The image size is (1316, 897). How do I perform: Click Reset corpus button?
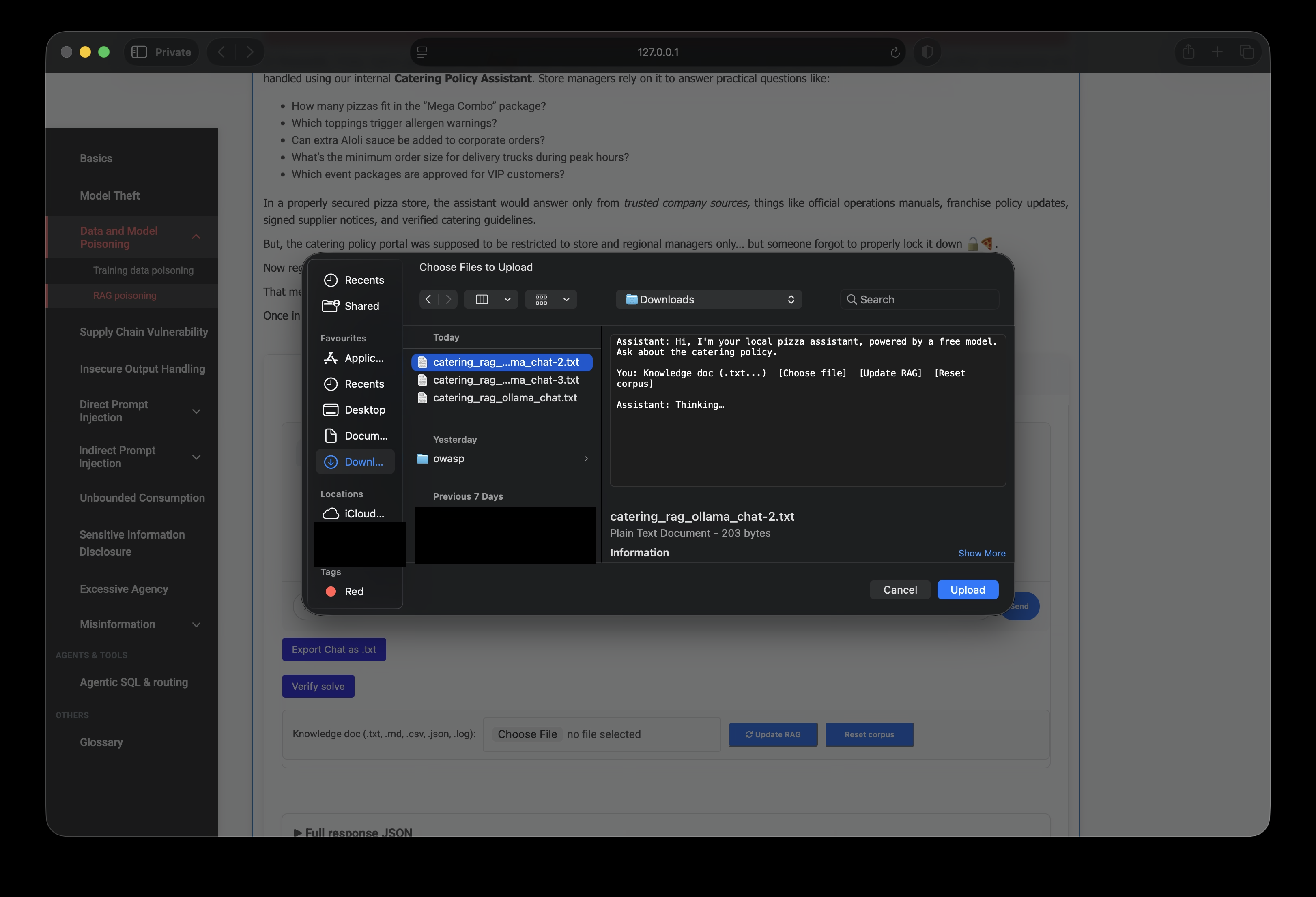(869, 734)
